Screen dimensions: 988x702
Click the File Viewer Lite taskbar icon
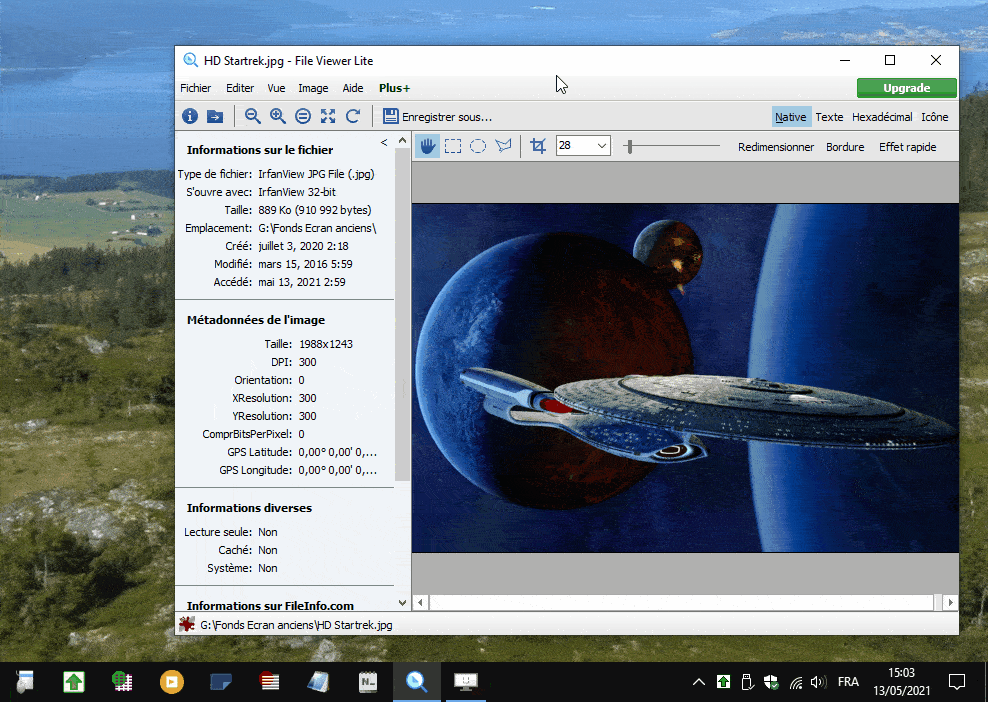pyautogui.click(x=416, y=681)
